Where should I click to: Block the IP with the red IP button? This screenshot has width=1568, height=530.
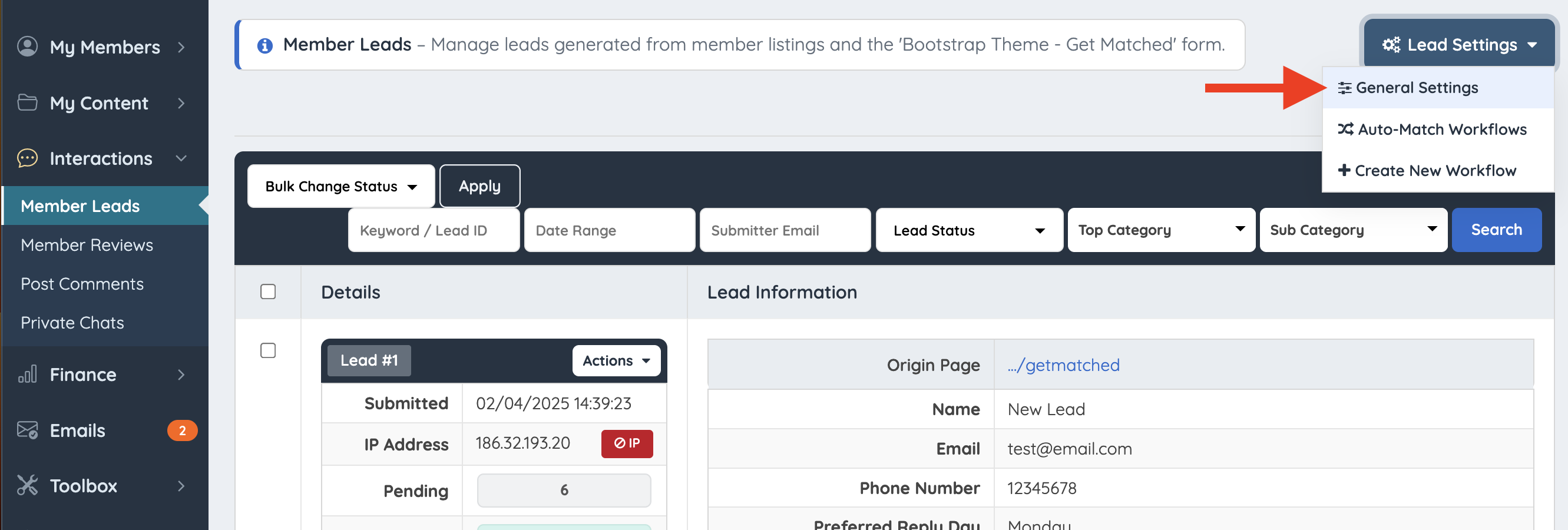tap(627, 443)
